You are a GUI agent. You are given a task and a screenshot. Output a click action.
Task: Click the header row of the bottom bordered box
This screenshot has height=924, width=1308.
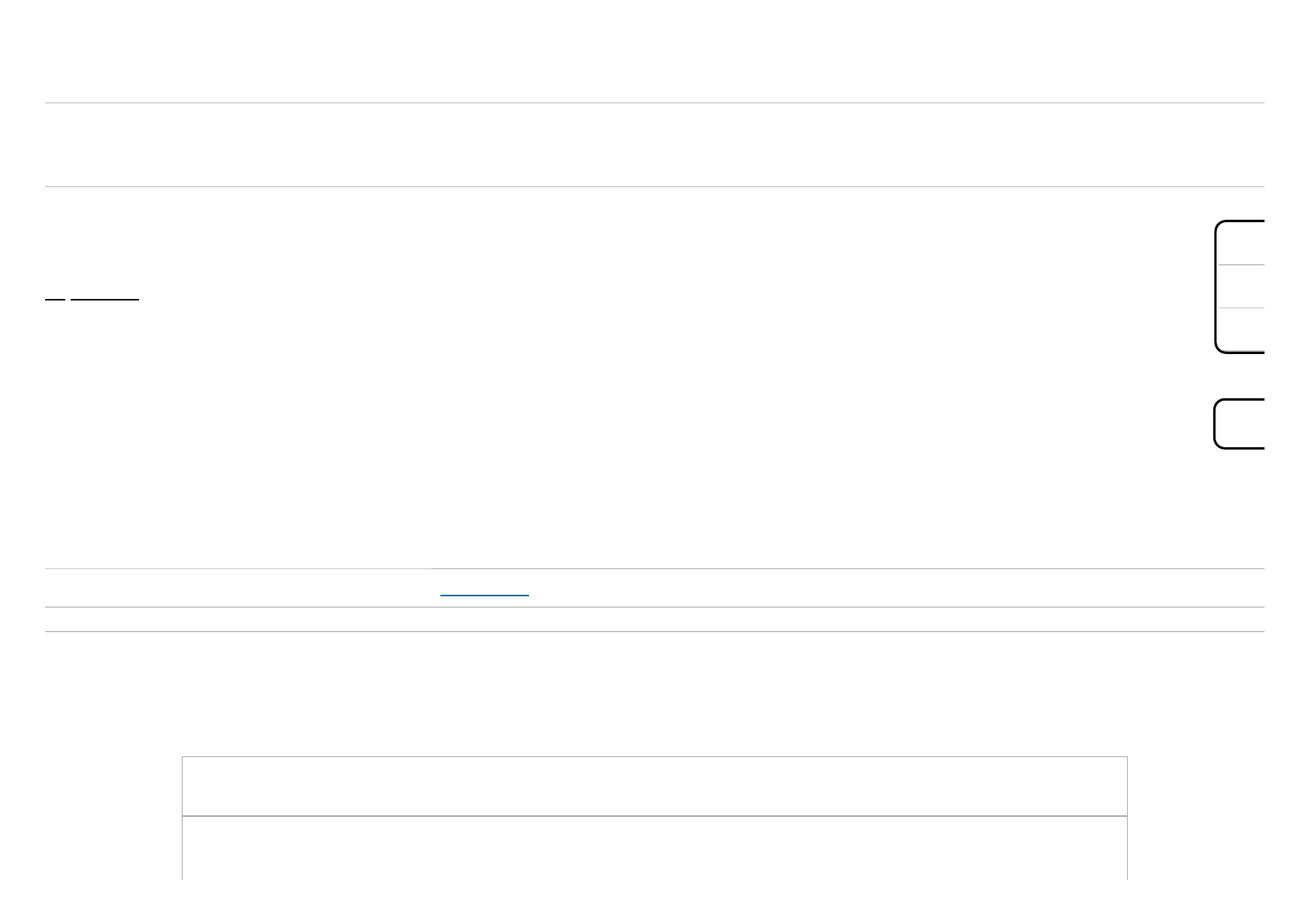point(654,786)
